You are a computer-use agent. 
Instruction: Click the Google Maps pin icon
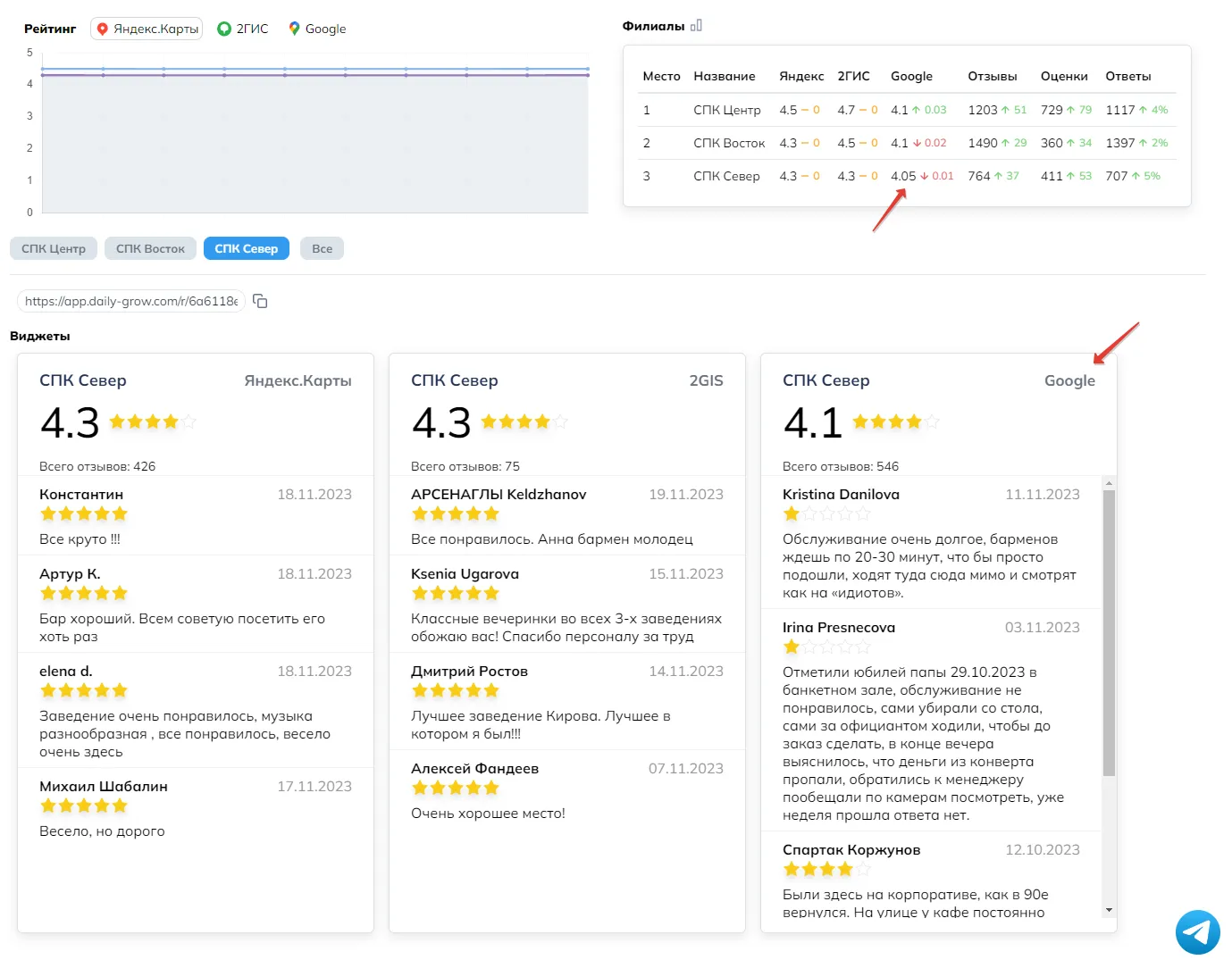click(x=294, y=29)
